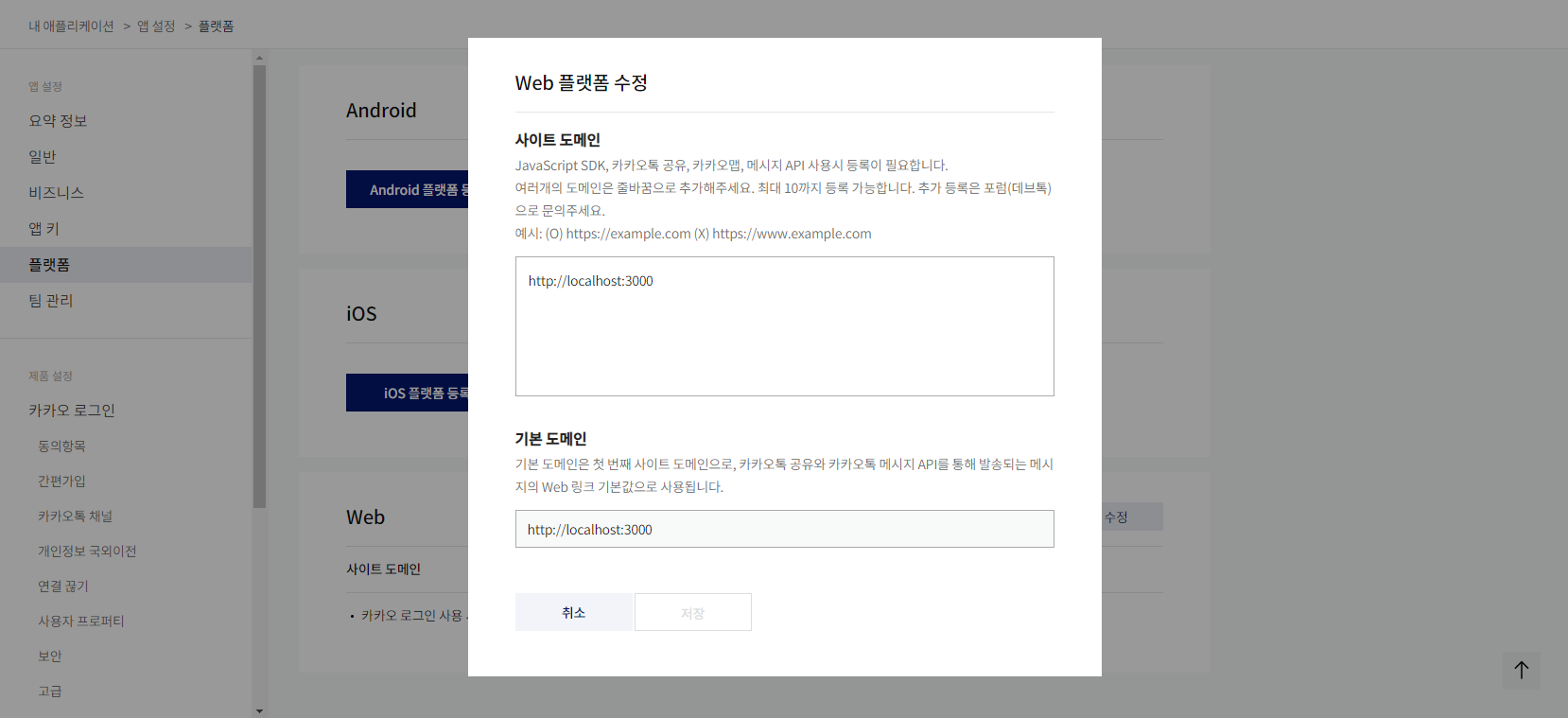Click the 취소 button in the dialog
Image resolution: width=1568 pixels, height=718 pixels.
point(574,612)
